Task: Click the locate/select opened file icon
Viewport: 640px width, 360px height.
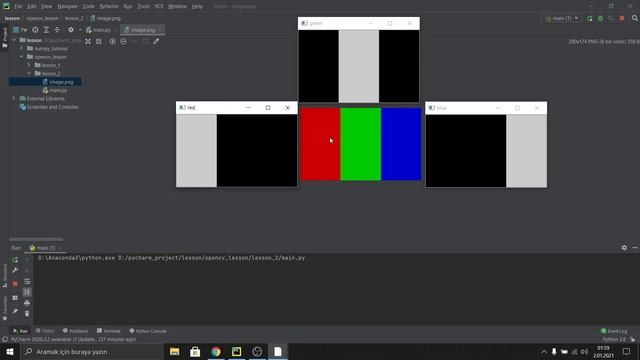Action: 36,30
